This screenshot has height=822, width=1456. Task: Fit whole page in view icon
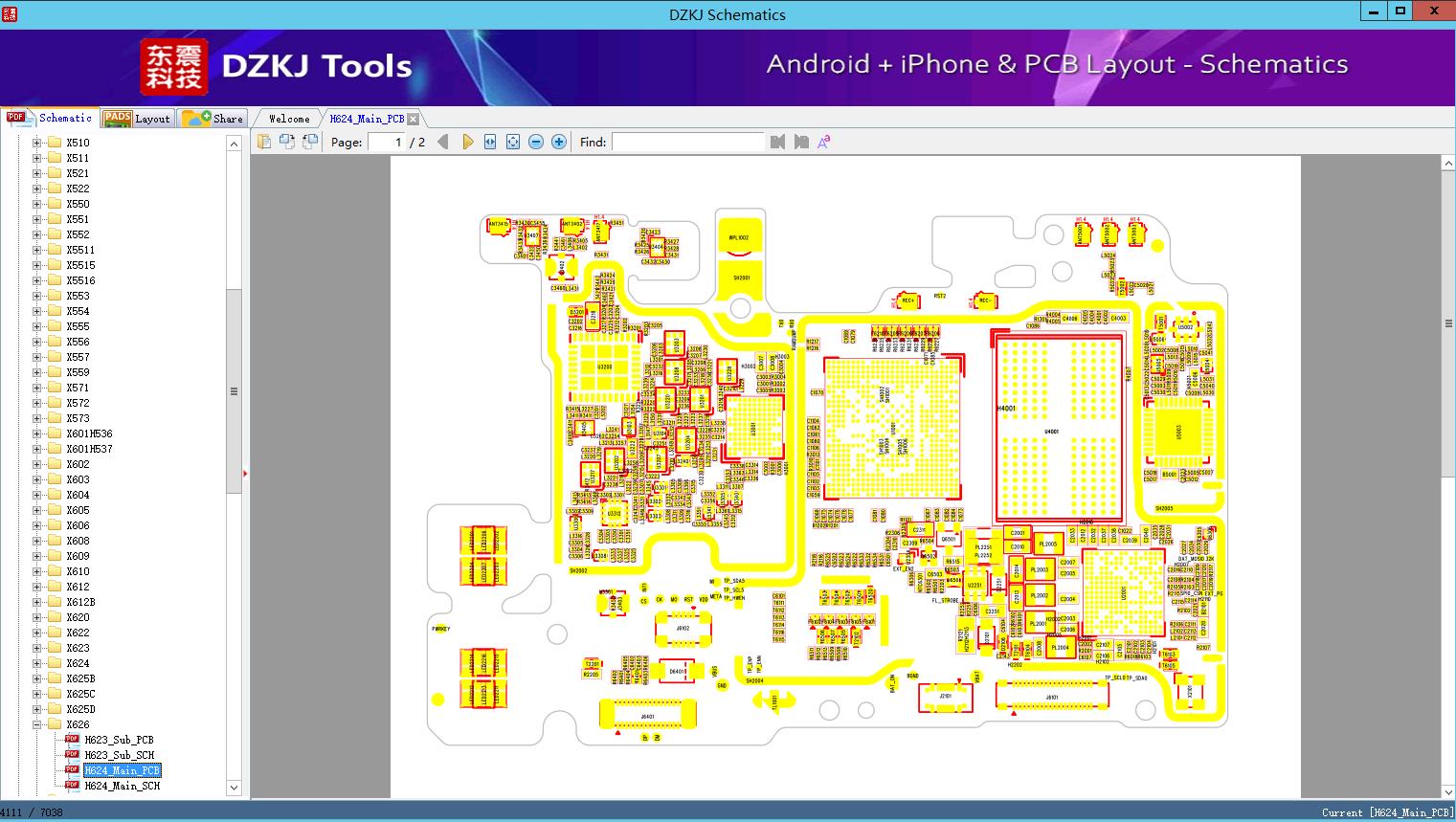(513, 142)
